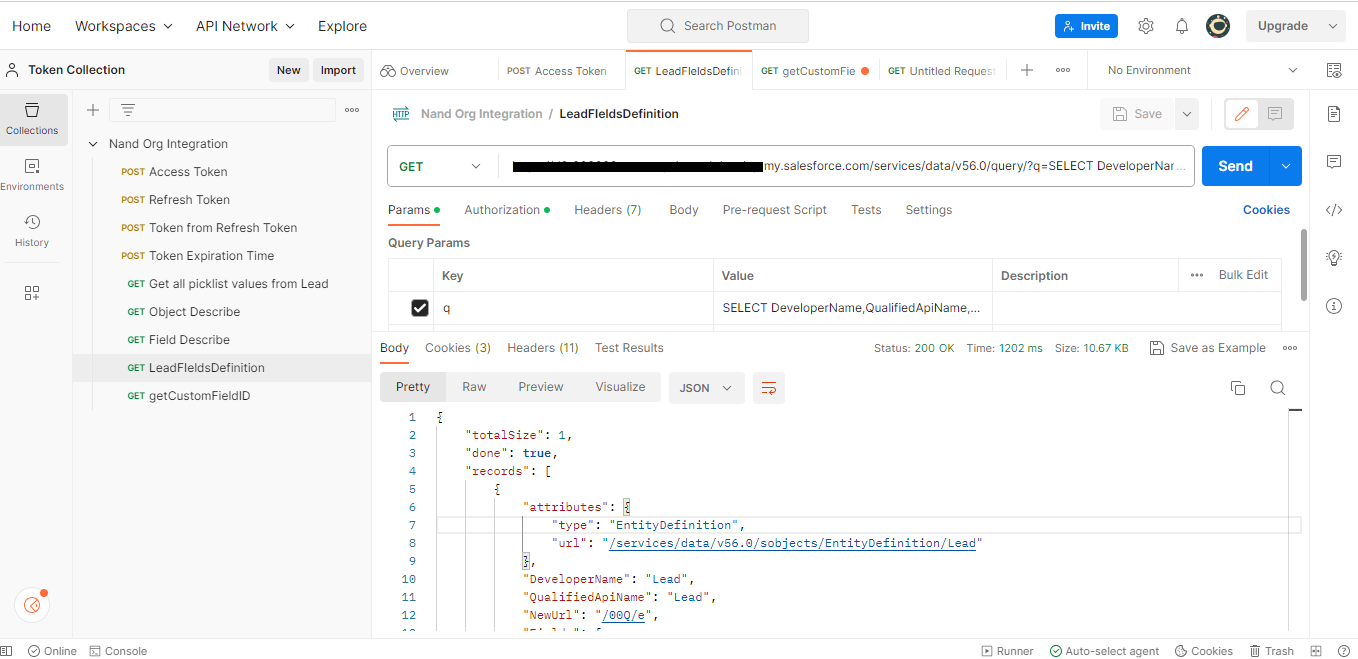The height and width of the screenshot is (659, 1358).
Task: Toggle the sidebar using status bar icon
Action: click(8, 651)
